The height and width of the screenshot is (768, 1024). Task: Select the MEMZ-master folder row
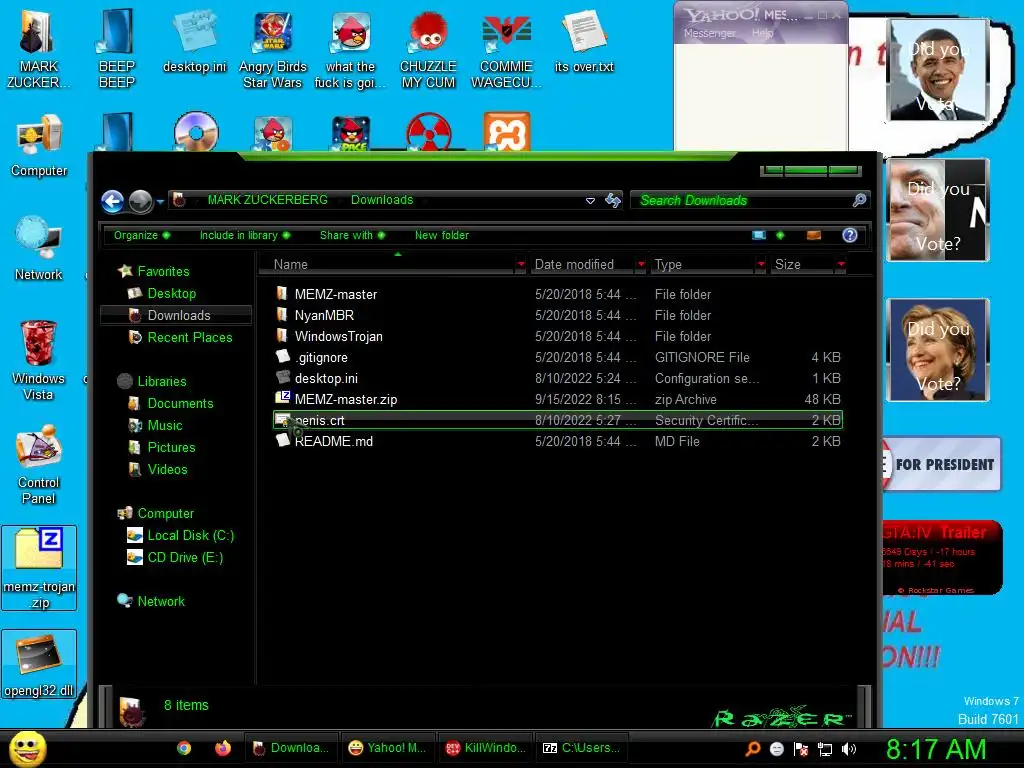(558, 295)
